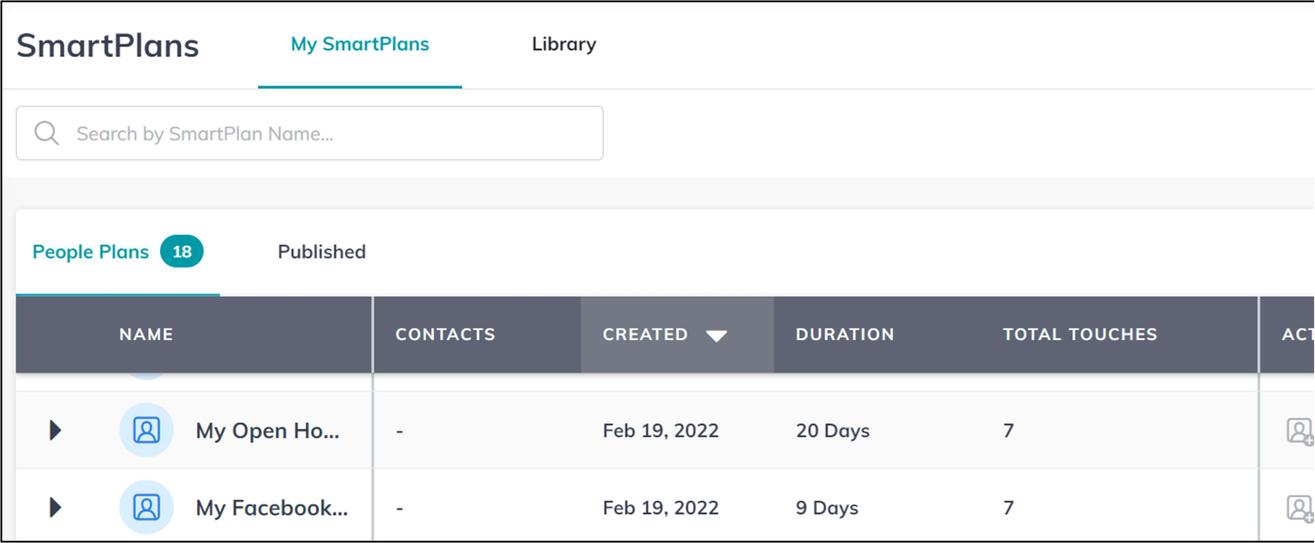Click add-contact icon in the Feb 19 20 Days row

pyautogui.click(x=1299, y=431)
